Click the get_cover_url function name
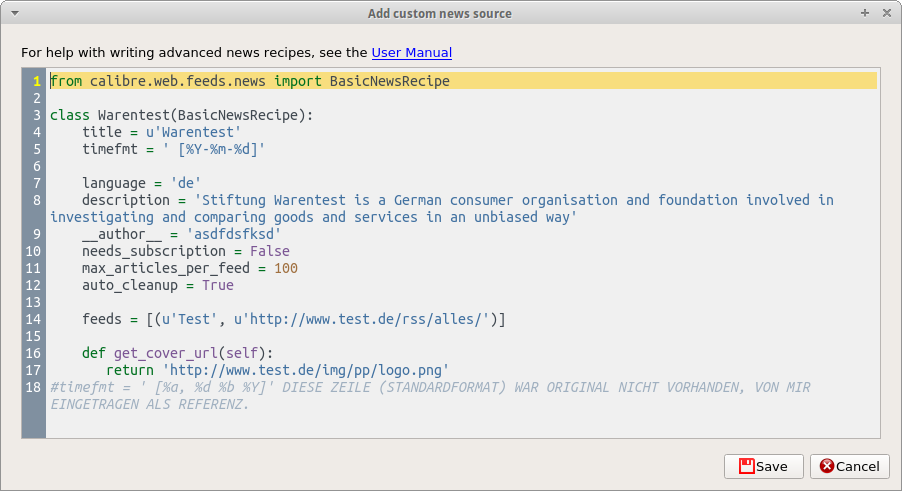This screenshot has height=491, width=902. [x=166, y=353]
